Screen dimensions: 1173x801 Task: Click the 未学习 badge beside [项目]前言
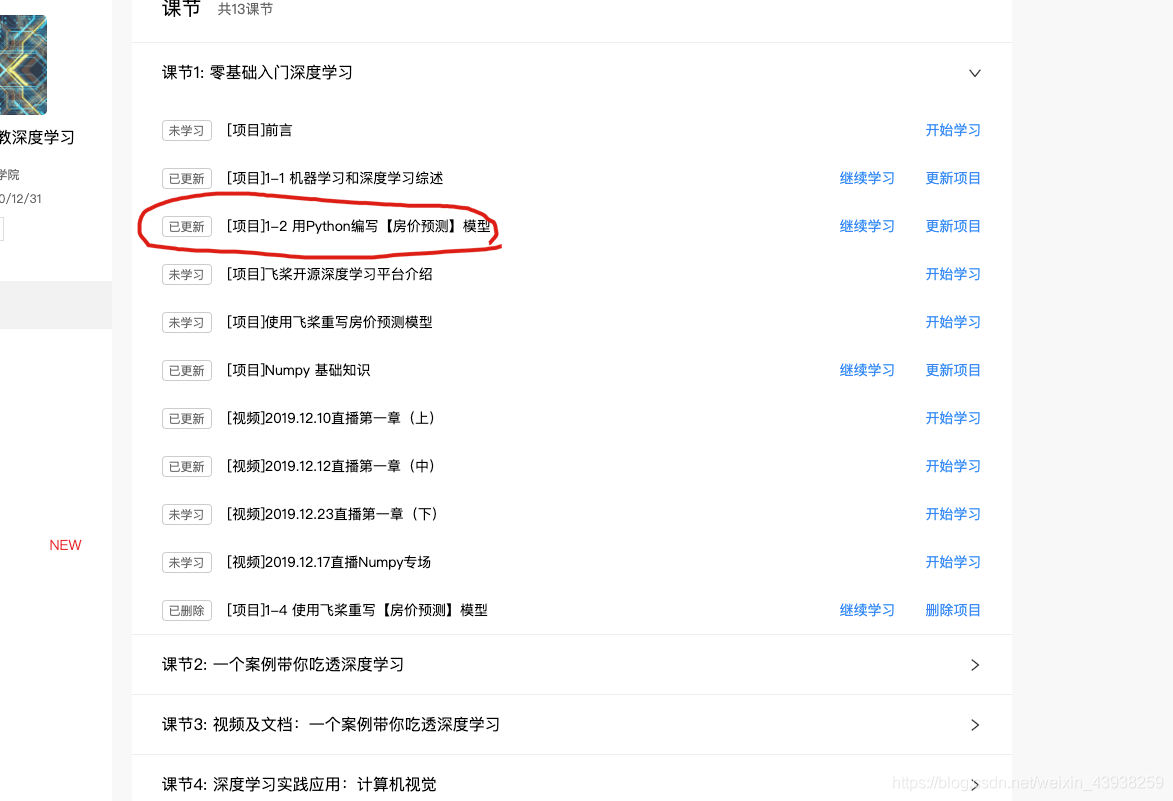186,130
